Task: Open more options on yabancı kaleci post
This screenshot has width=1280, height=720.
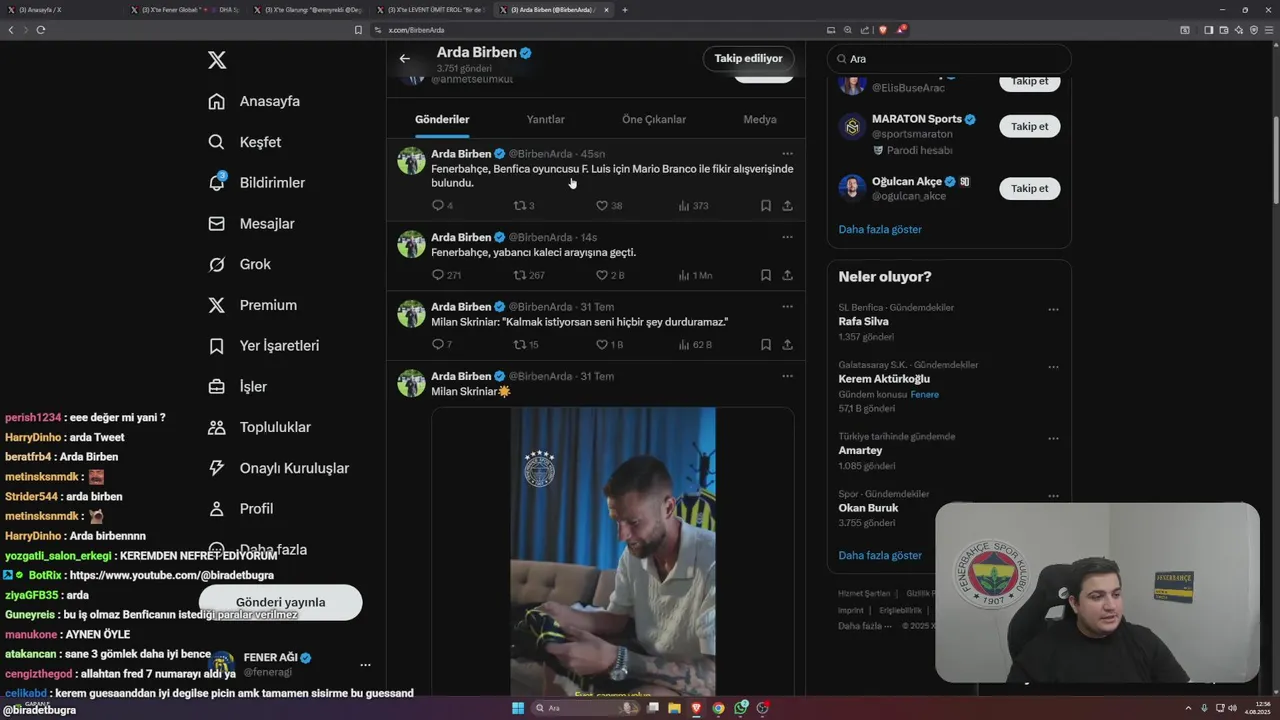Action: (787, 237)
